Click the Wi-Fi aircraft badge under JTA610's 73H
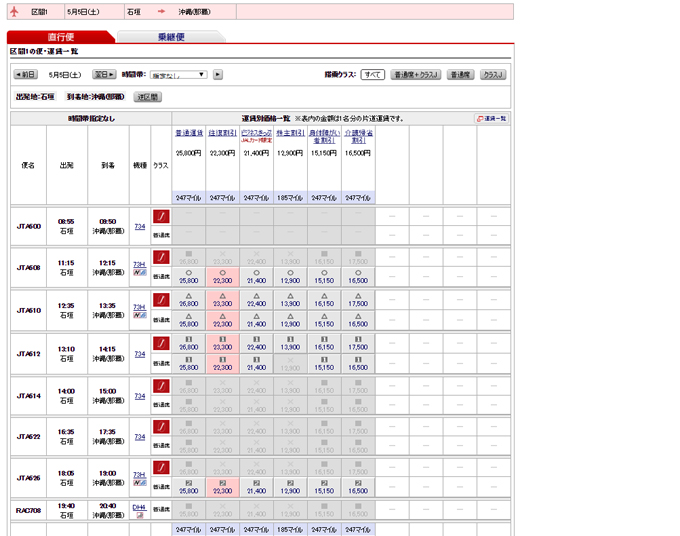680x536 pixels. point(140,315)
